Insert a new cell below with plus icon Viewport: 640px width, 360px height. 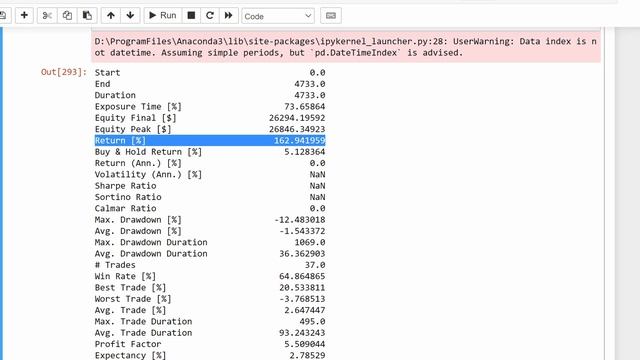pos(24,16)
